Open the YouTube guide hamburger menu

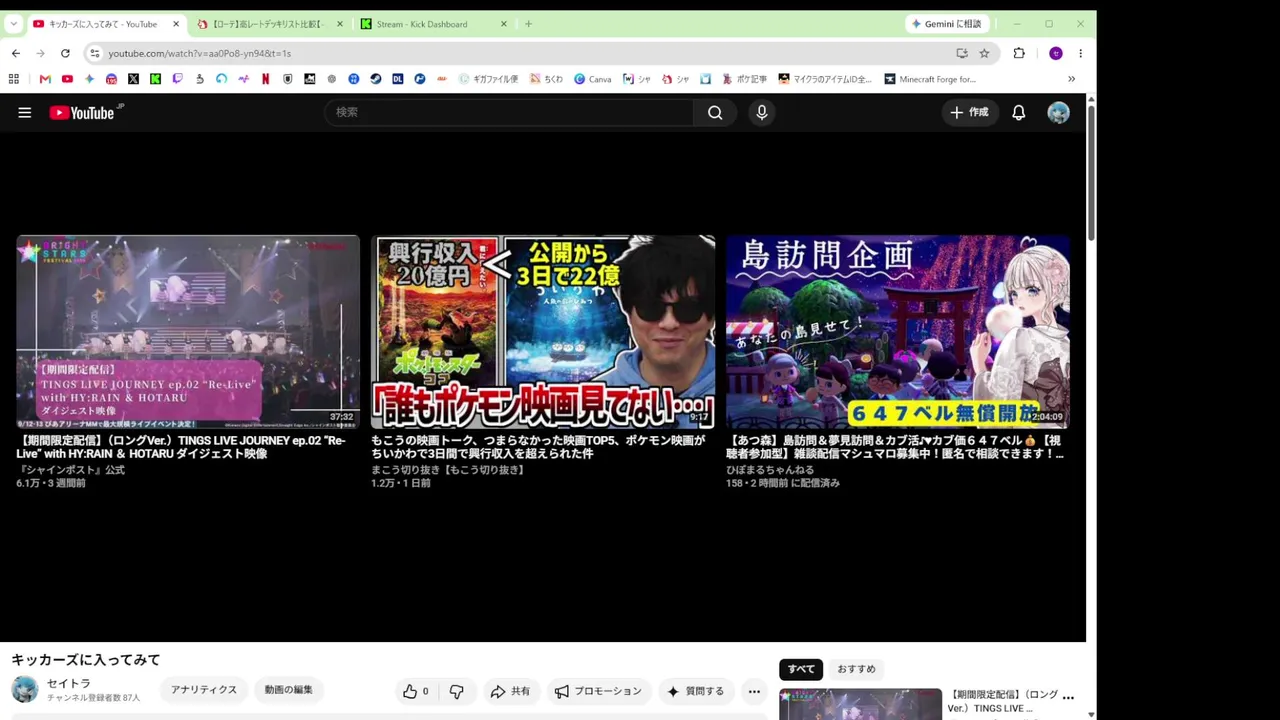click(25, 113)
